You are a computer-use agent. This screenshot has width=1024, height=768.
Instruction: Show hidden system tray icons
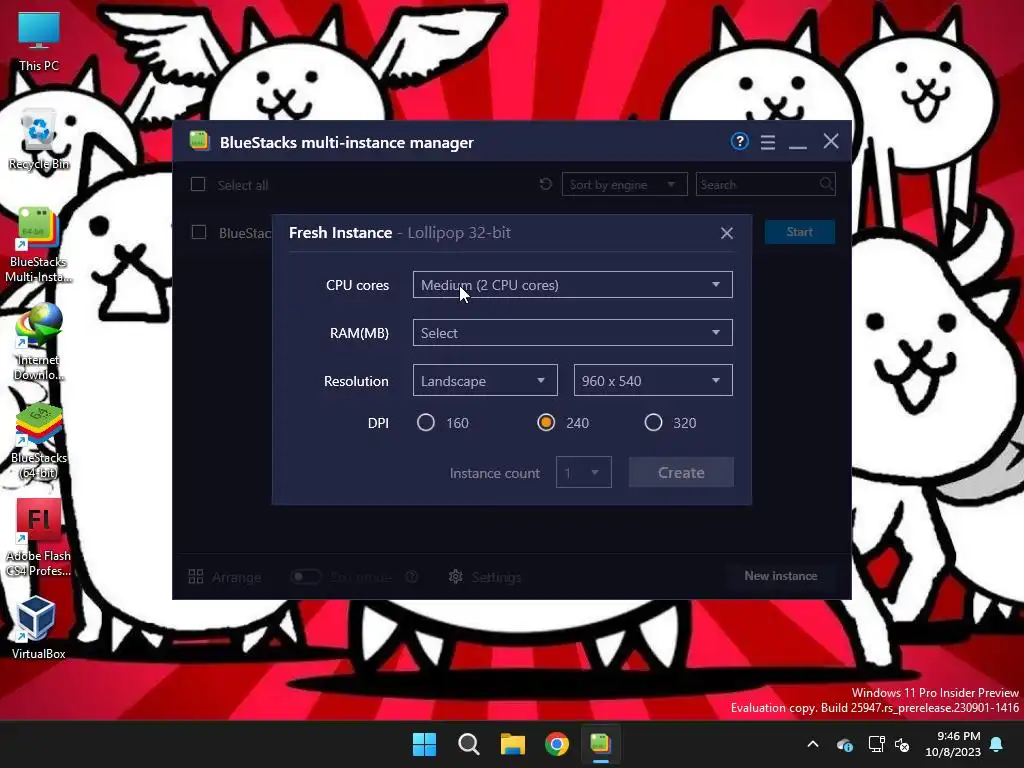coord(813,744)
